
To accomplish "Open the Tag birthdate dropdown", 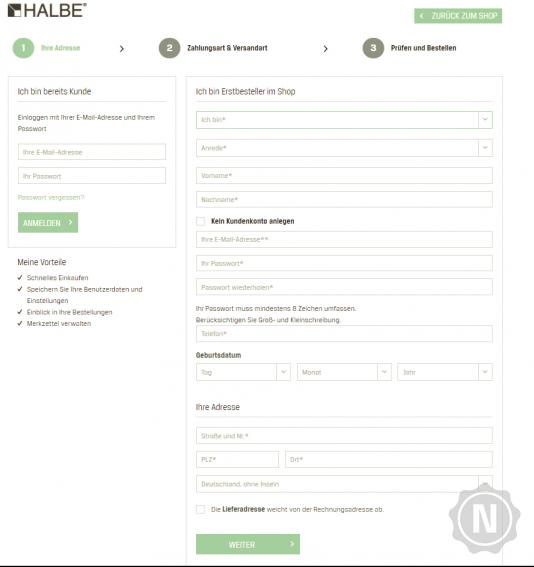I will [243, 372].
